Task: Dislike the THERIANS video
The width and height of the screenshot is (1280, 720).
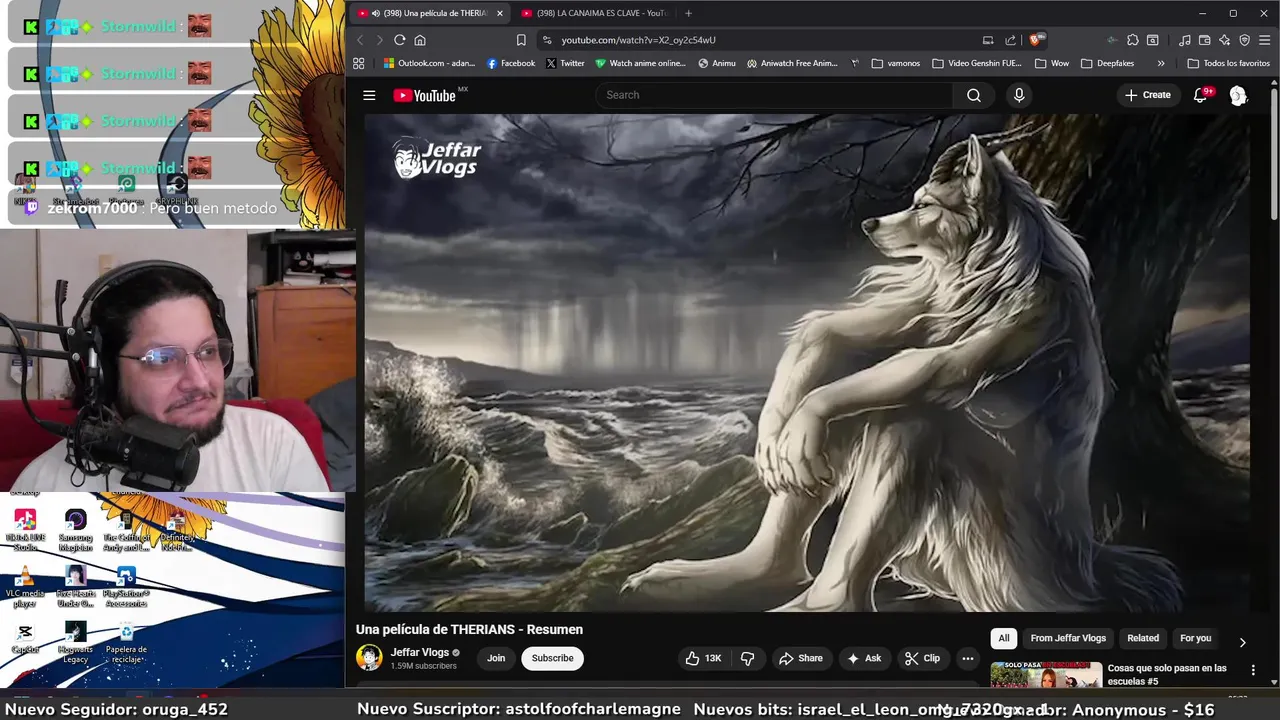Action: (x=747, y=658)
